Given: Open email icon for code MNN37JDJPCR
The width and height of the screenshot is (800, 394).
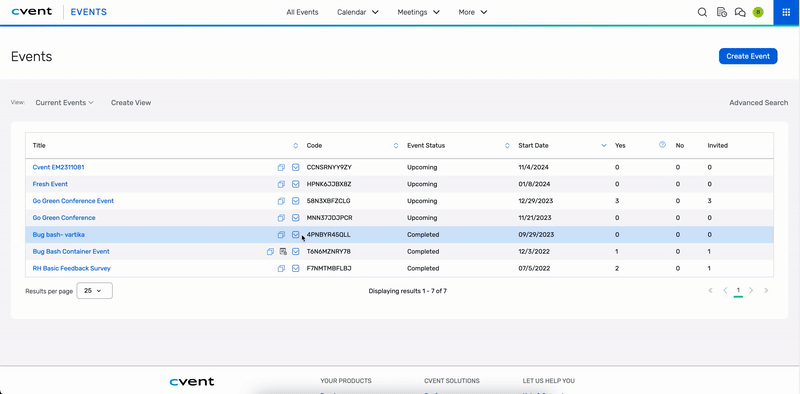Looking at the screenshot, I should pos(295,218).
